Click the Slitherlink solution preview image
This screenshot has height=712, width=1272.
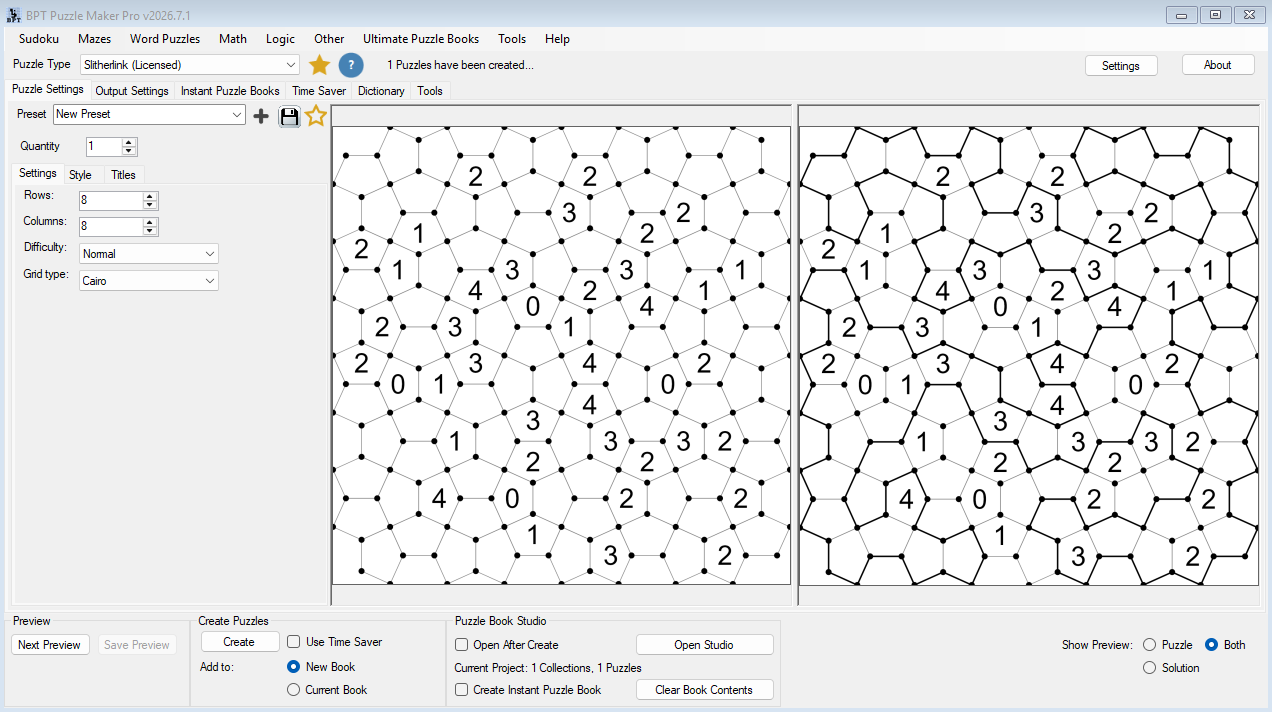point(1028,355)
